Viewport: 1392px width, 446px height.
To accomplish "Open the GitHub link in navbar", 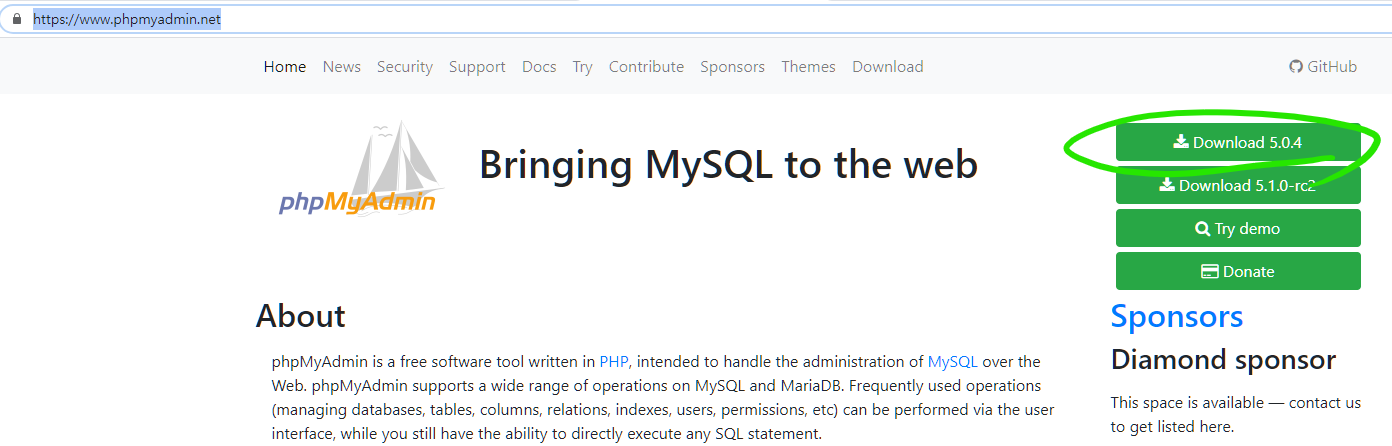I will click(x=1323, y=67).
